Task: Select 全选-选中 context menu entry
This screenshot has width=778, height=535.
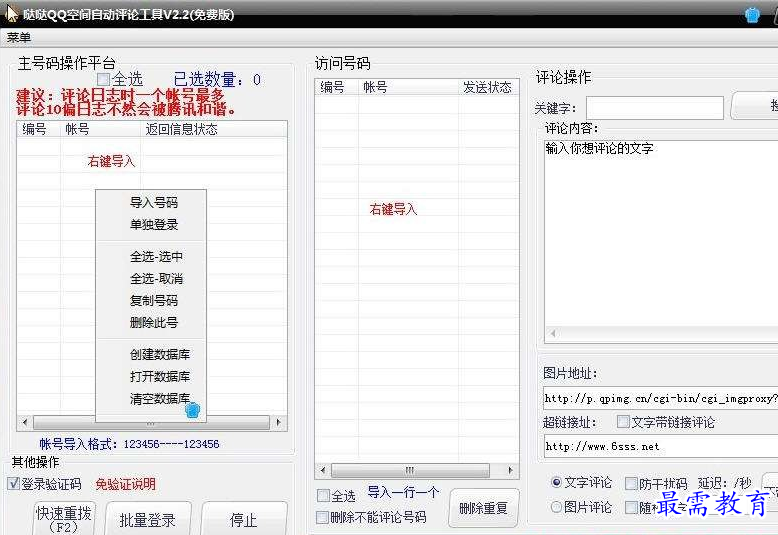Action: point(156,257)
